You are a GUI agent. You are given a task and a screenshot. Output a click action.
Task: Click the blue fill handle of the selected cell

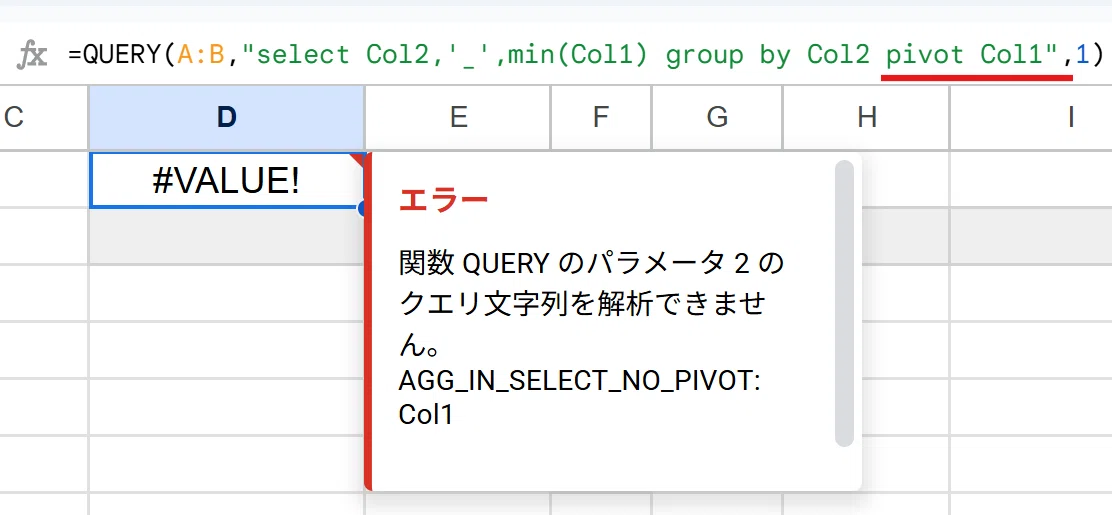(x=363, y=208)
